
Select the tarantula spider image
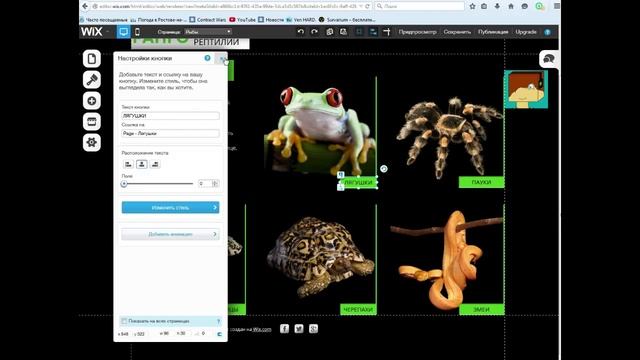coord(449,137)
